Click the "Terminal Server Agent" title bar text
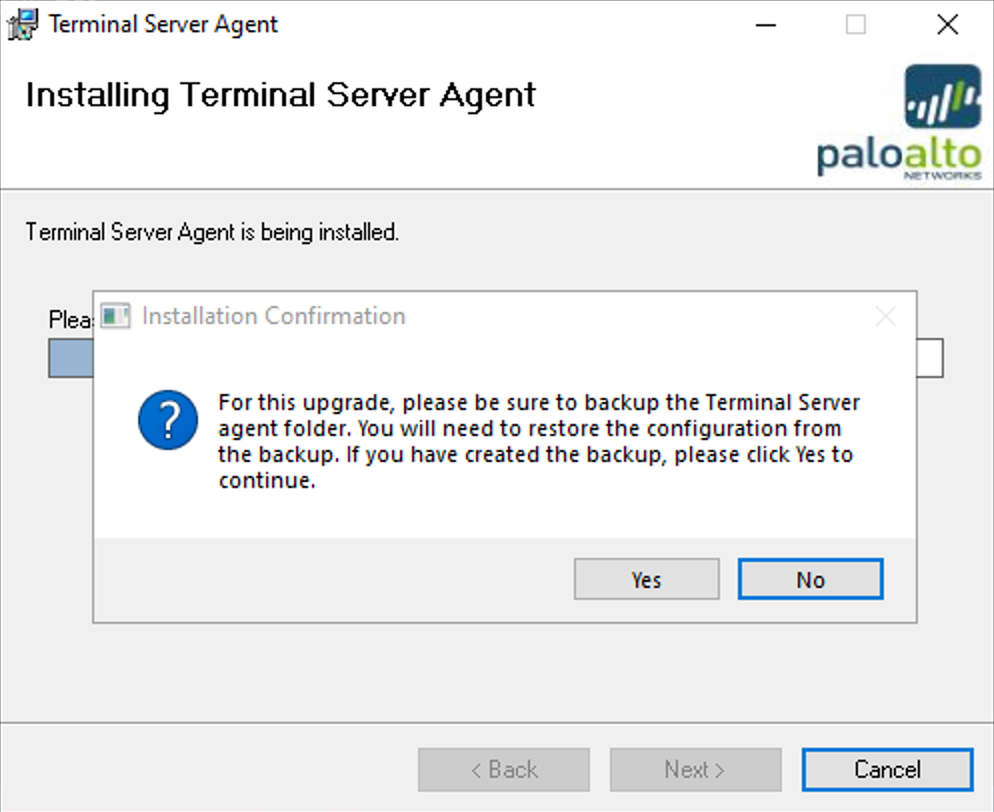Image resolution: width=994 pixels, height=812 pixels. coord(163,24)
